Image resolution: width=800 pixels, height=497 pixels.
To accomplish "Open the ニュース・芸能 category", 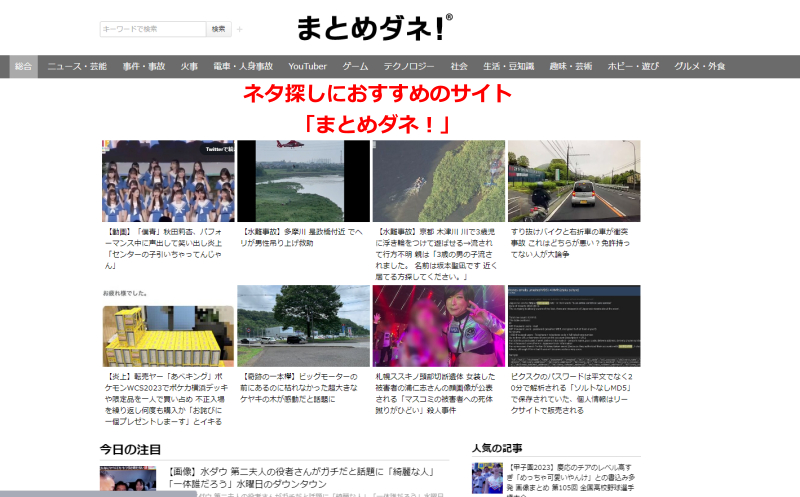I will tap(77, 66).
